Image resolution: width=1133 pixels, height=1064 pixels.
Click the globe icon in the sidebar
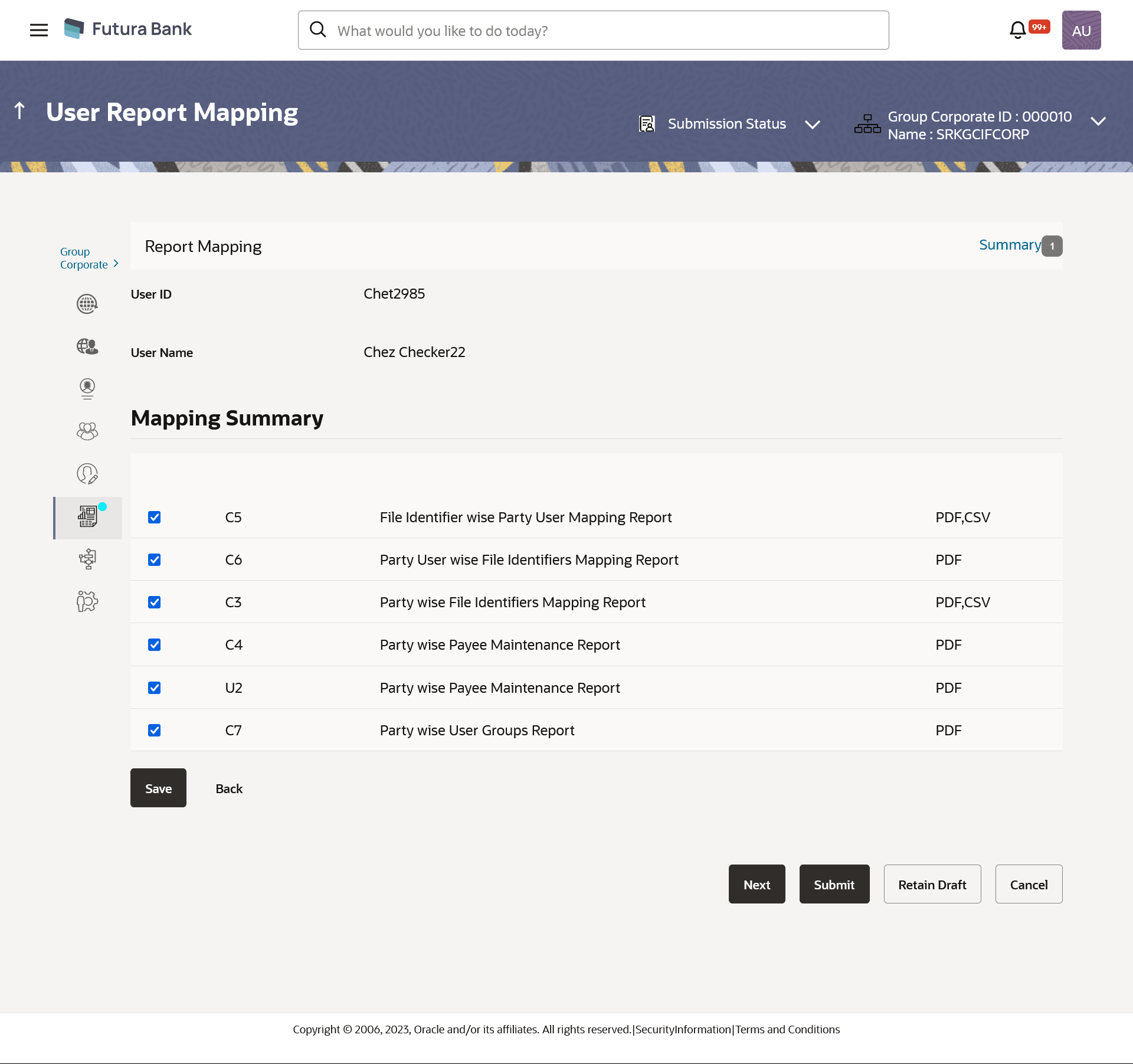pyautogui.click(x=87, y=304)
